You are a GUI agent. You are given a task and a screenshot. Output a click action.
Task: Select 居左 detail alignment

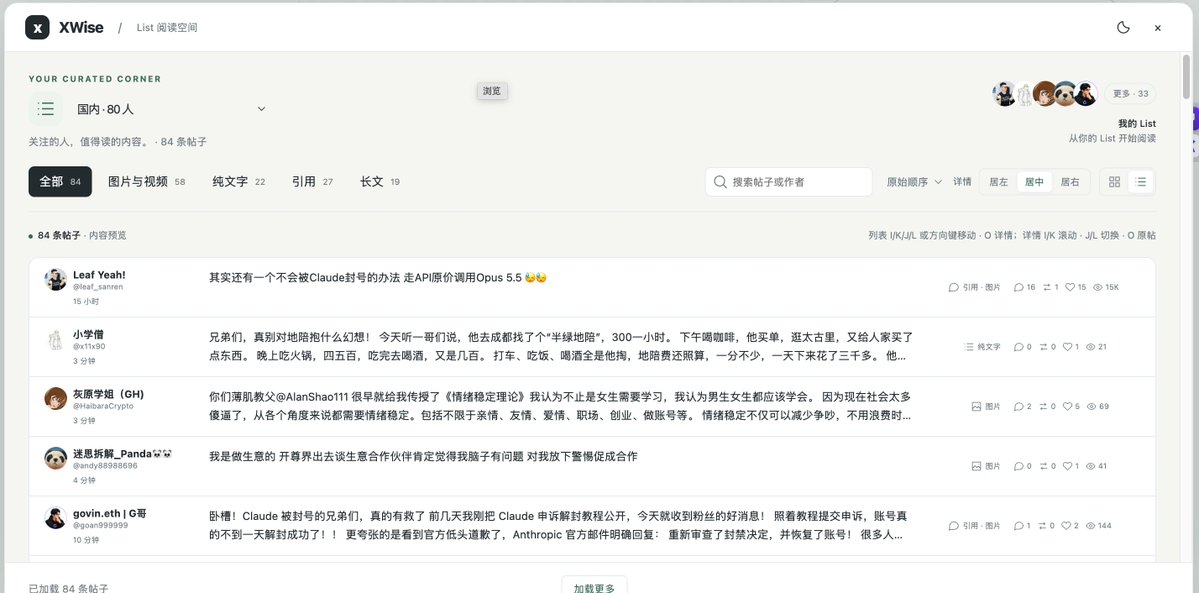point(999,182)
